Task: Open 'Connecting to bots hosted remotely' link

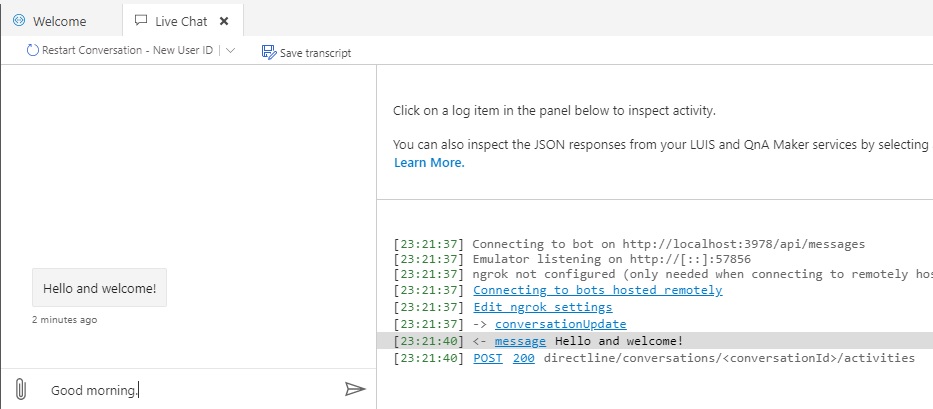Action: (597, 290)
